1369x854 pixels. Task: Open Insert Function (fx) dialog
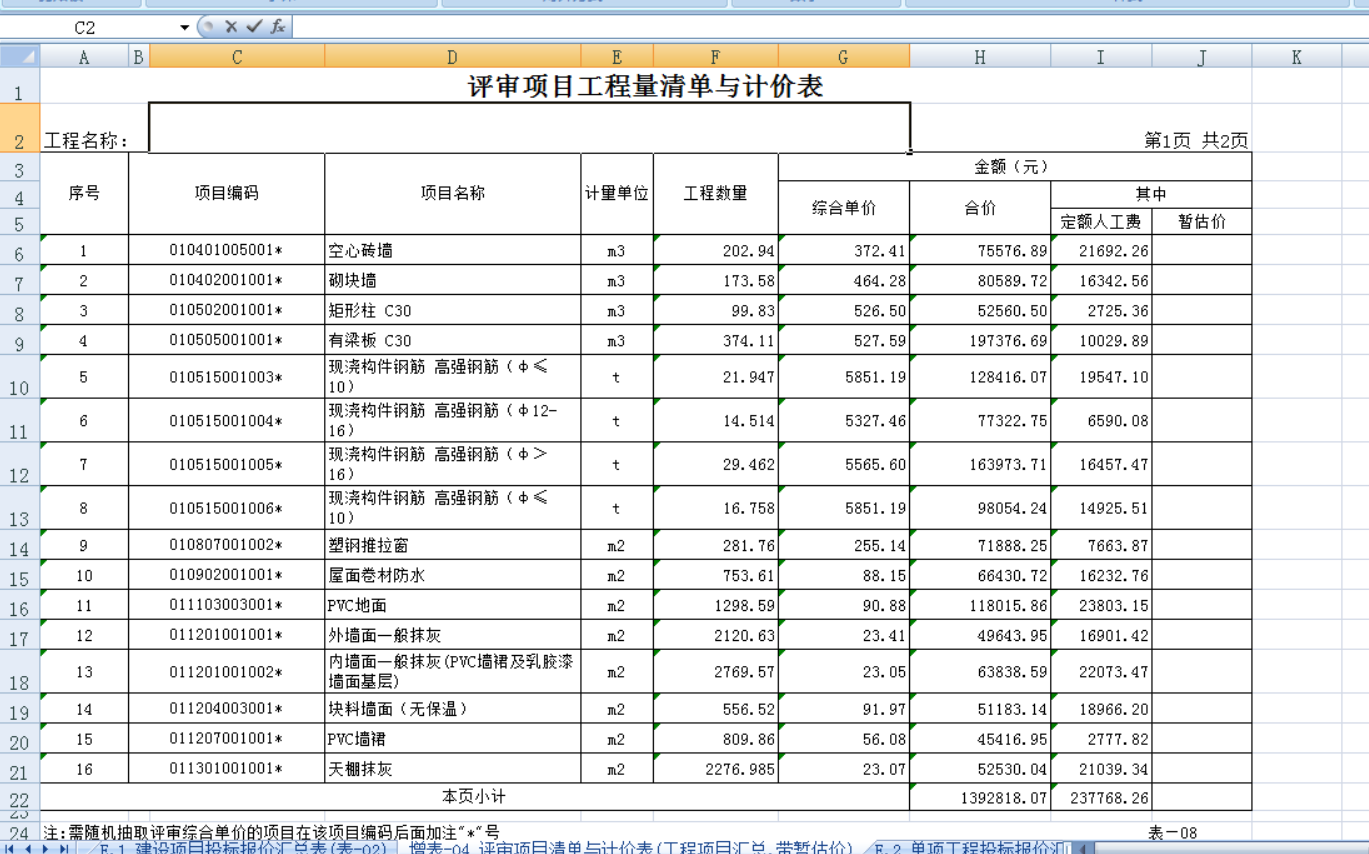click(277, 27)
